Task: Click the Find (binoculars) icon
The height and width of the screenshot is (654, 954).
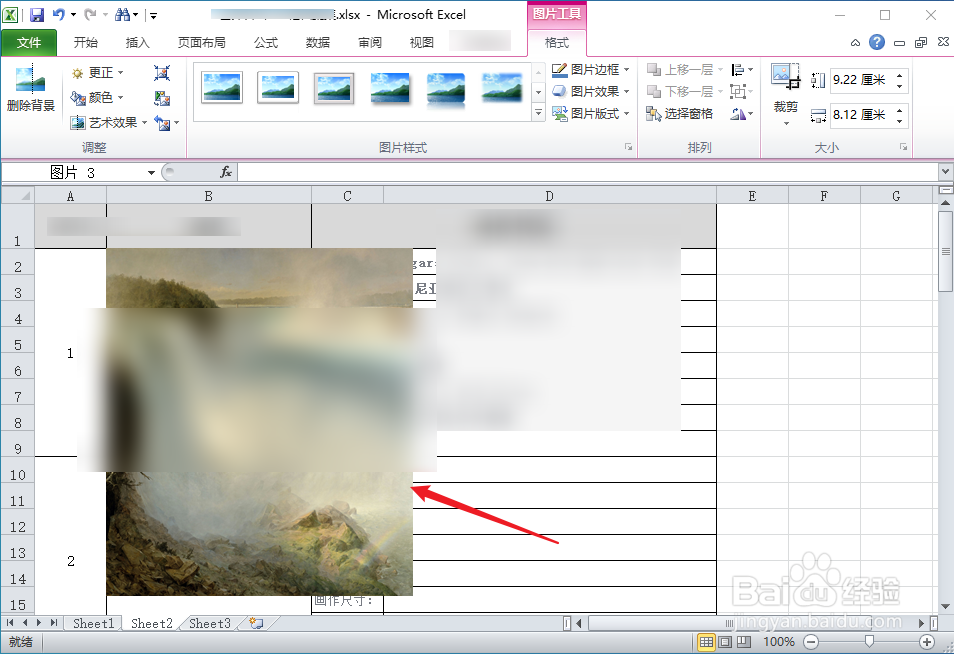Action: [x=123, y=15]
